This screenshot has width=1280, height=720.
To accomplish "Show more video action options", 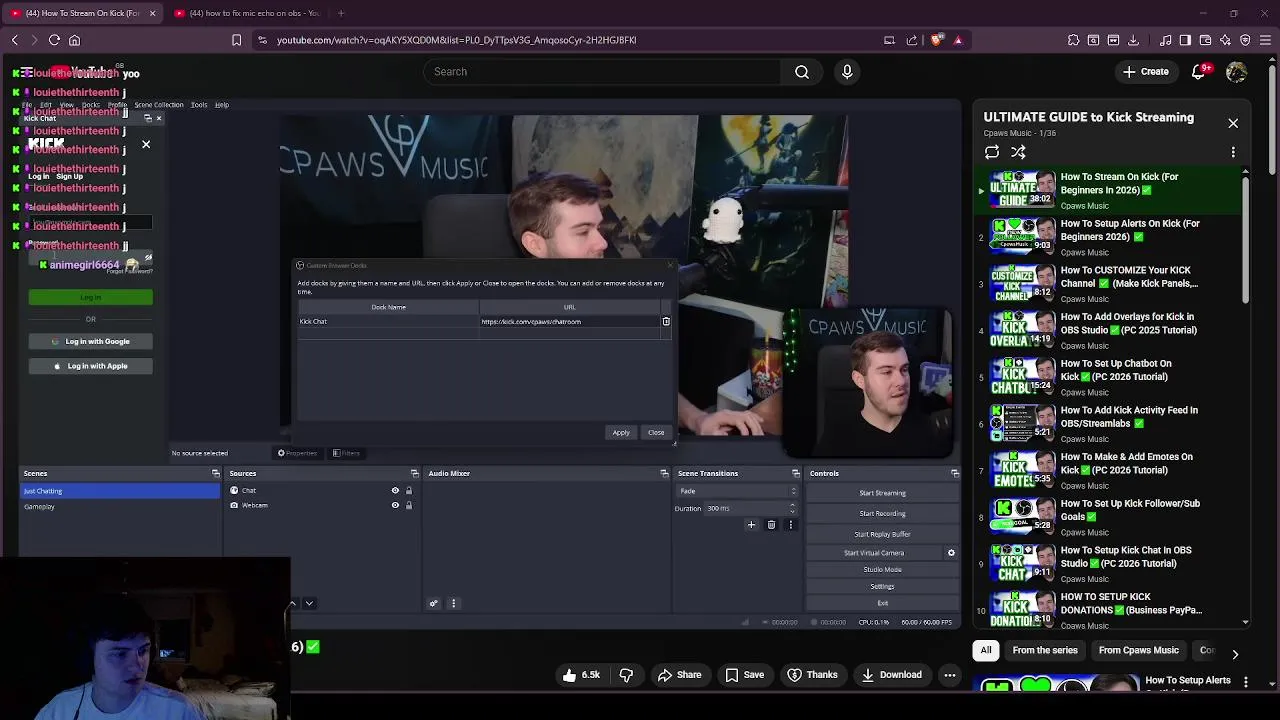I will coord(950,675).
